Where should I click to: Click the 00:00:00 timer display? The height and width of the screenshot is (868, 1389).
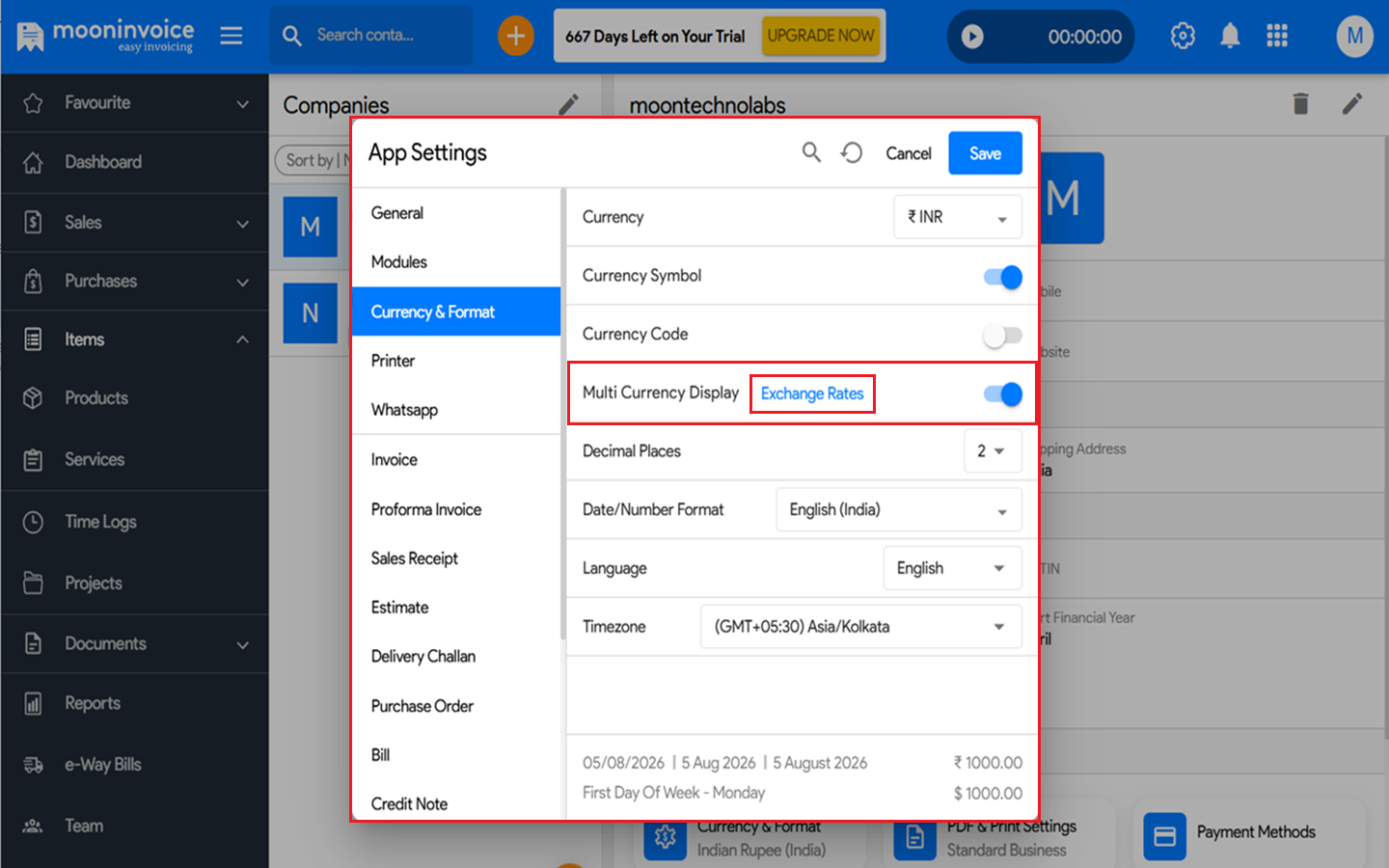[1085, 37]
